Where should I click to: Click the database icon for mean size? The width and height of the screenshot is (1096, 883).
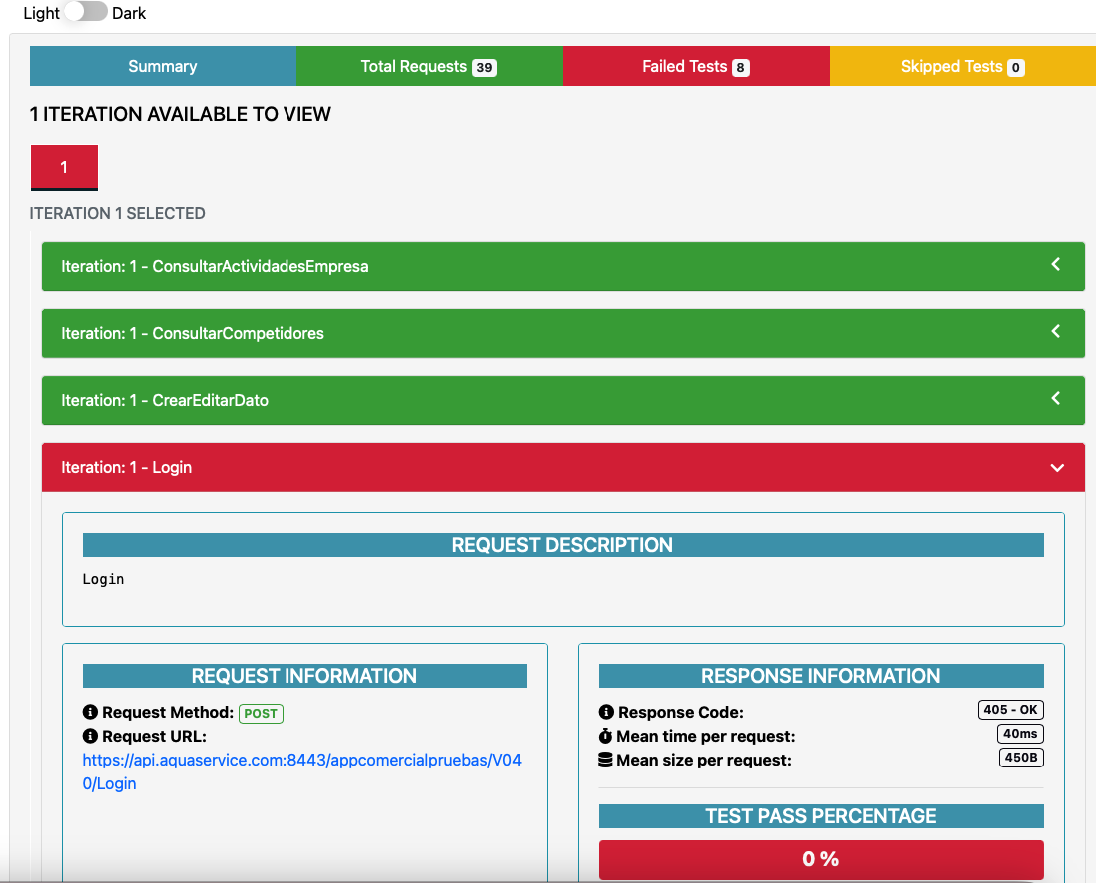tap(606, 760)
